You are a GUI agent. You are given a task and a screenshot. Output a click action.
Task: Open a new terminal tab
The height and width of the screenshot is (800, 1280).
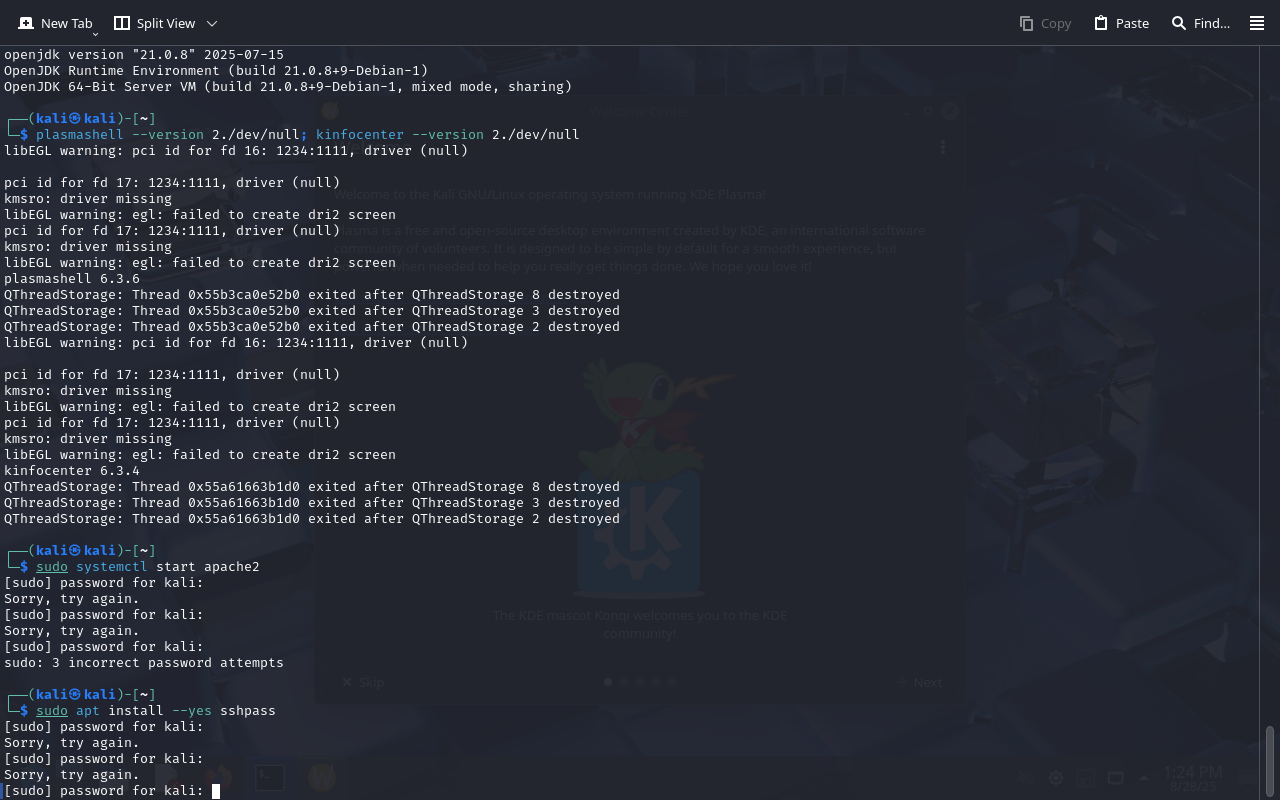click(x=55, y=23)
